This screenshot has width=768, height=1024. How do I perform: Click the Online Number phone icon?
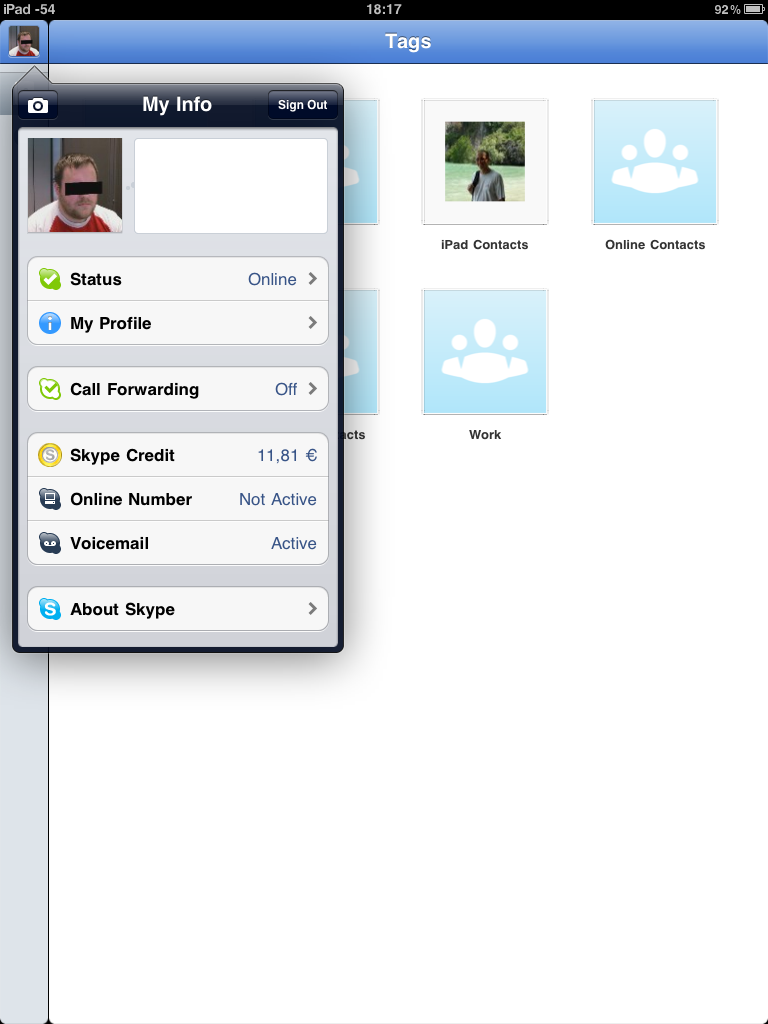pos(50,500)
